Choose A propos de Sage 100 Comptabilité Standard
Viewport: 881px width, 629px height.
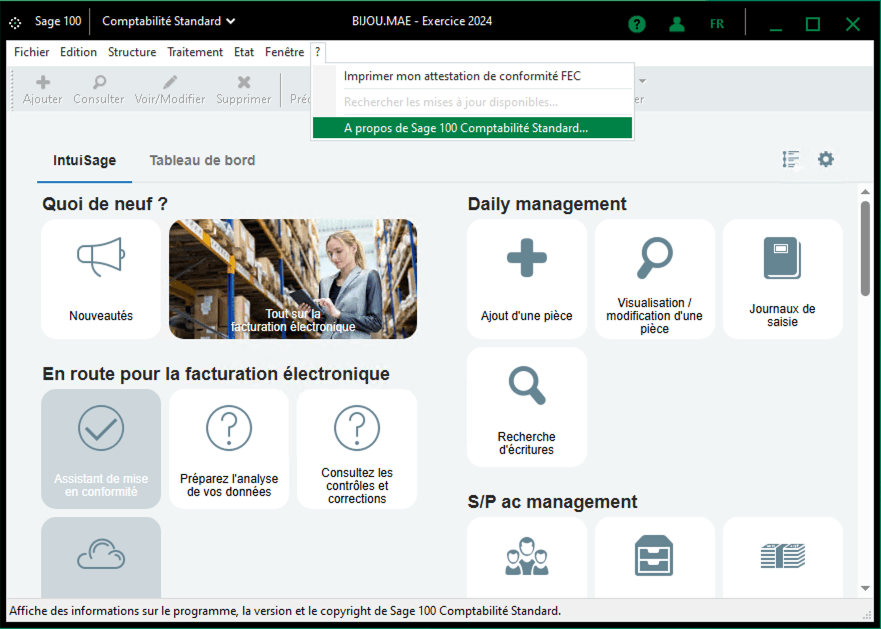click(473, 128)
